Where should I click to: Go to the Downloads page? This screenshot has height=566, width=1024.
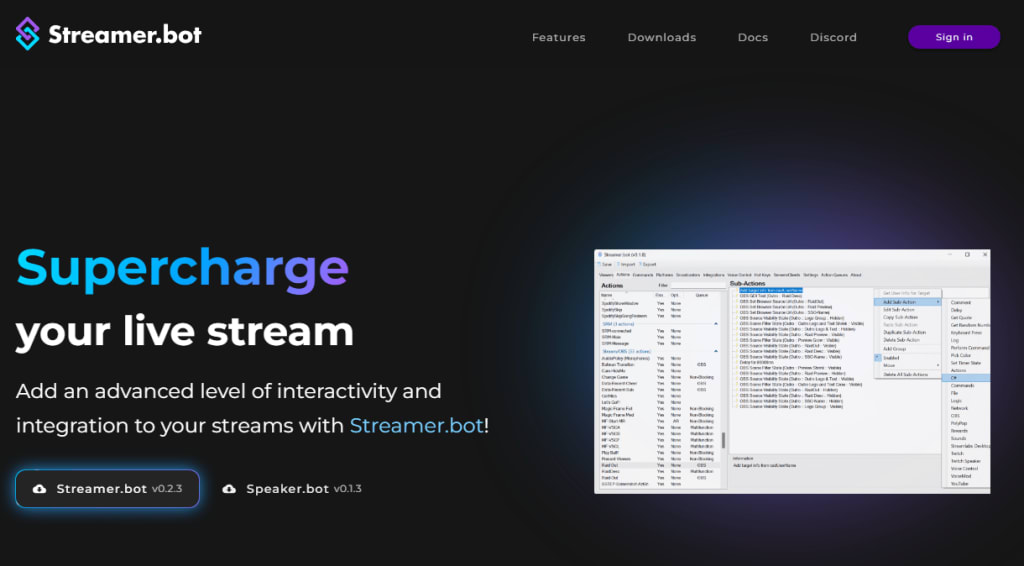click(x=662, y=37)
